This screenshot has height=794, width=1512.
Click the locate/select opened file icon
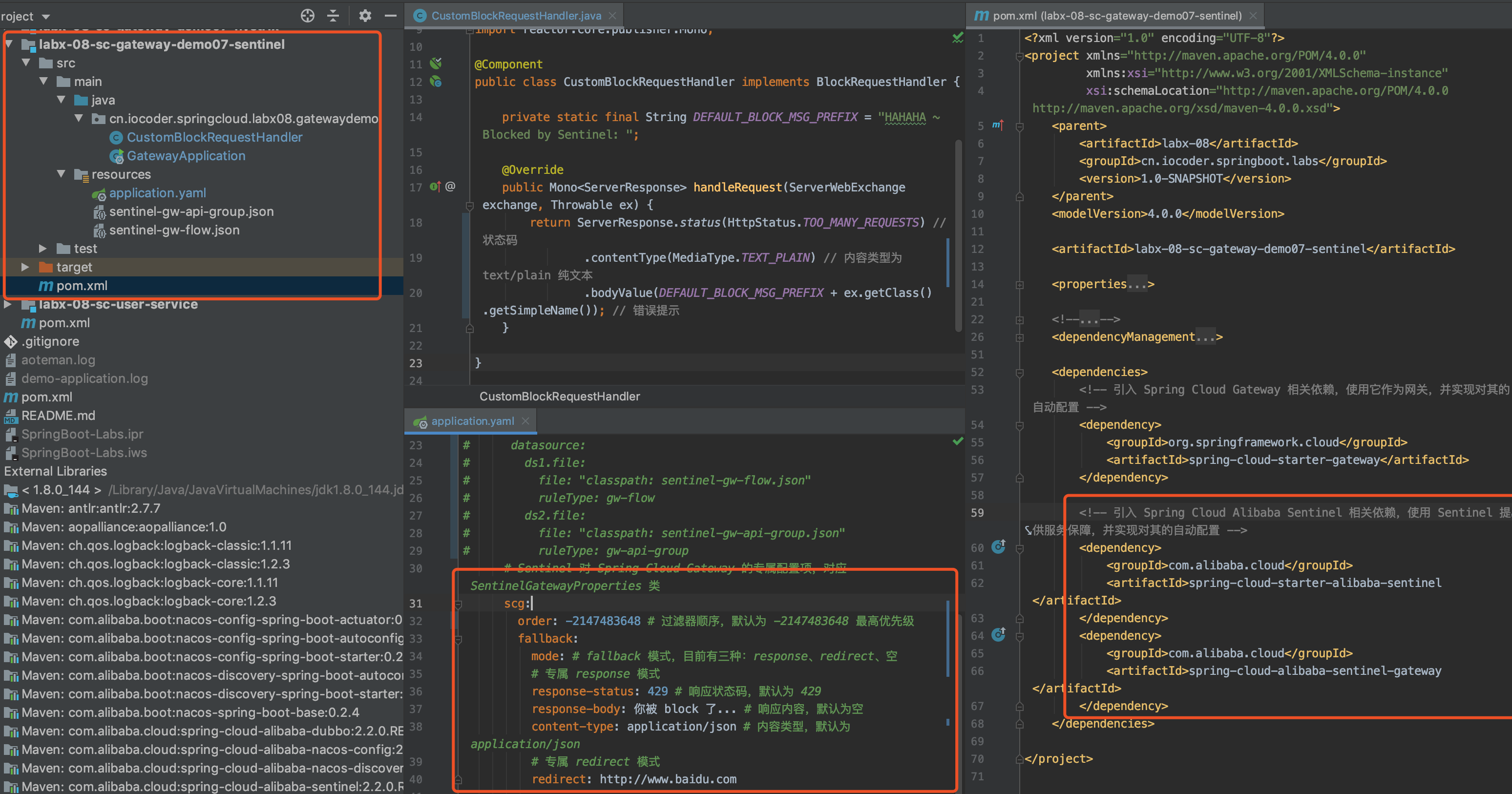click(x=308, y=16)
